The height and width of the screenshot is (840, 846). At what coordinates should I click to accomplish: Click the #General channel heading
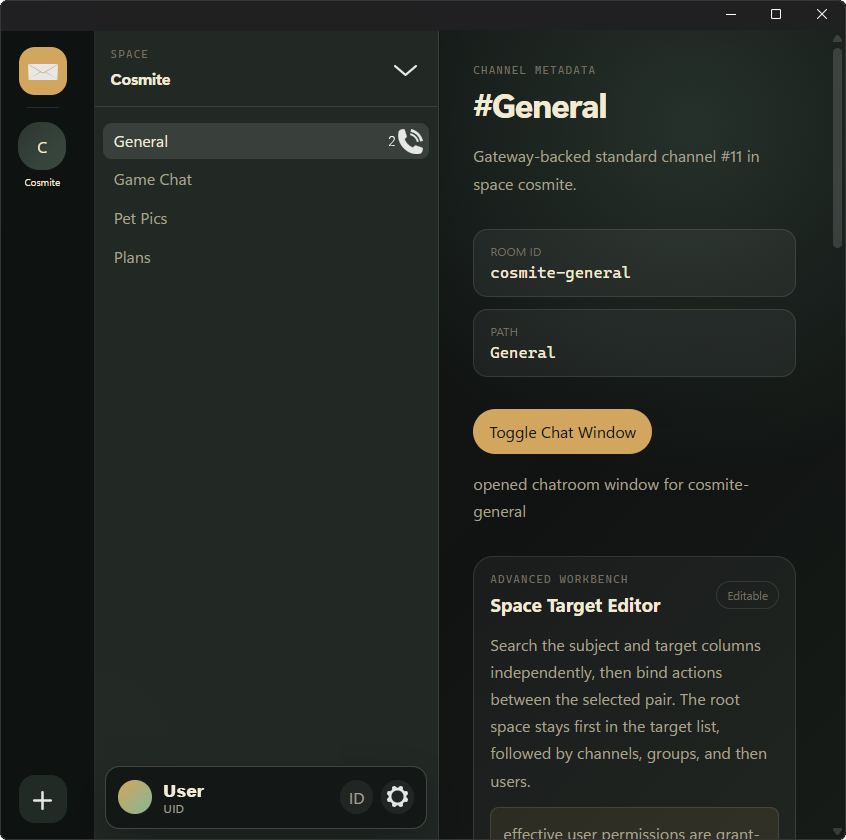click(x=540, y=106)
